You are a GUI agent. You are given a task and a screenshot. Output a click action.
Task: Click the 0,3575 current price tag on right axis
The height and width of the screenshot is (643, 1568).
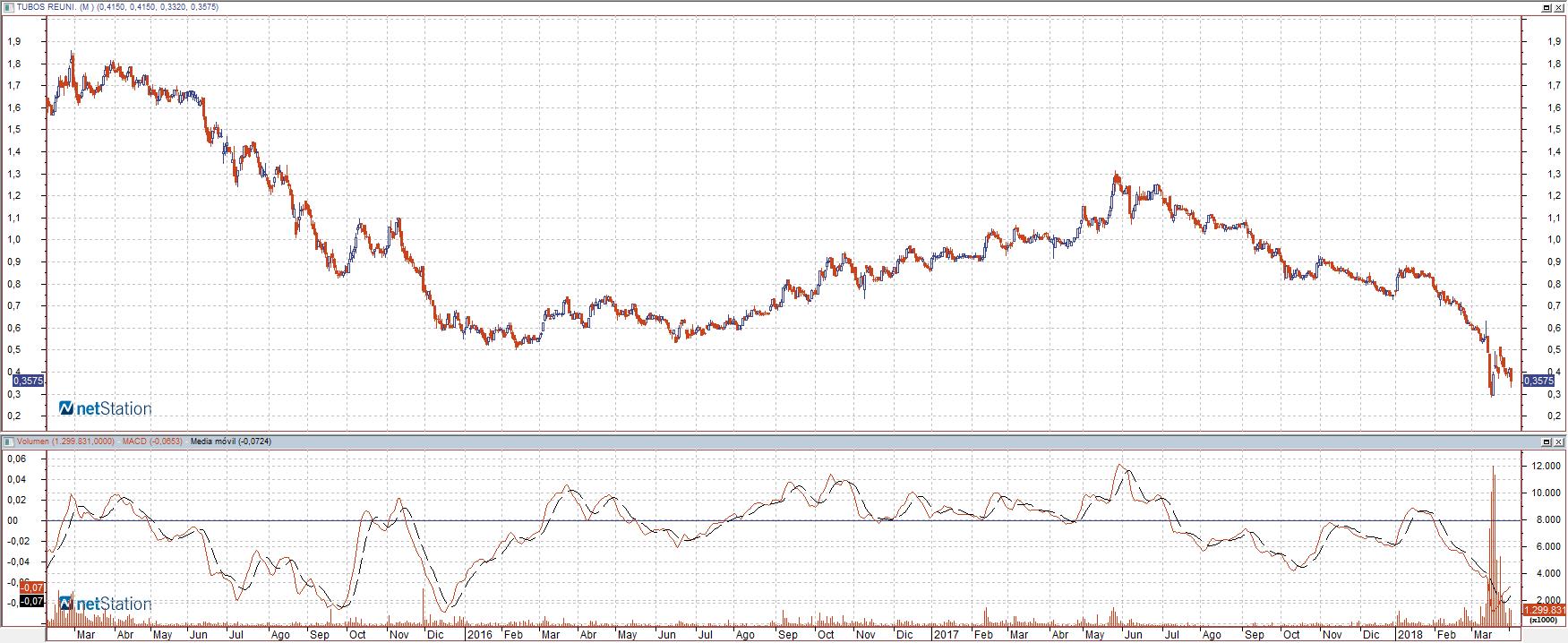[1538, 381]
